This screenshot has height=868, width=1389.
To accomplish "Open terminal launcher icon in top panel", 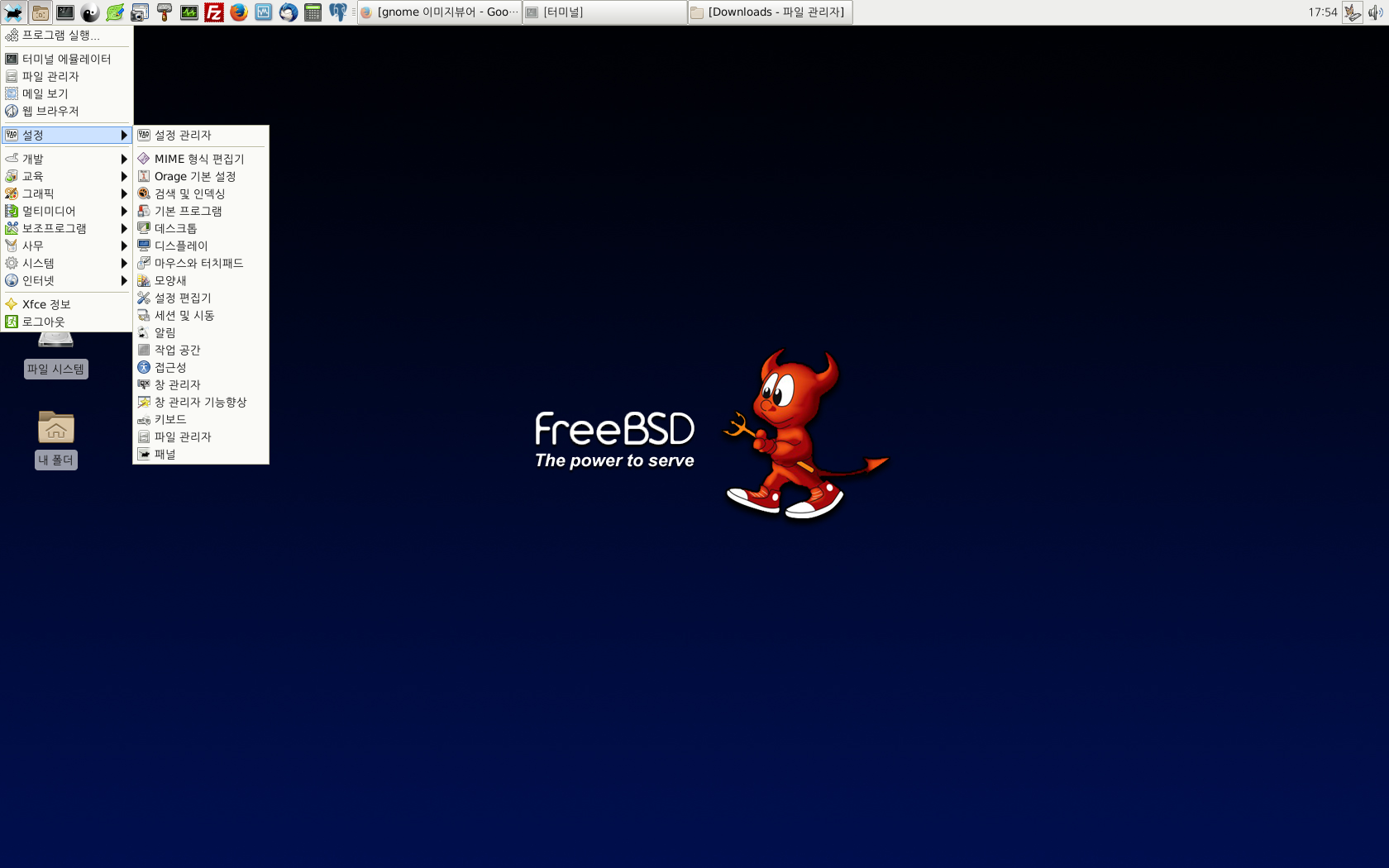I will coord(65,12).
